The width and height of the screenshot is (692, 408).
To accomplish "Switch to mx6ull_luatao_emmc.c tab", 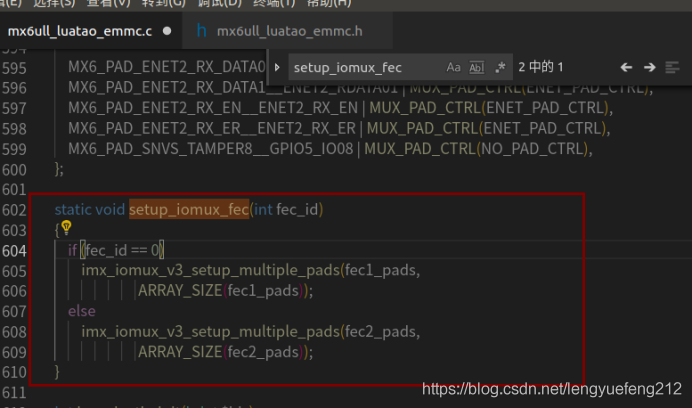I will pyautogui.click(x=80, y=31).
